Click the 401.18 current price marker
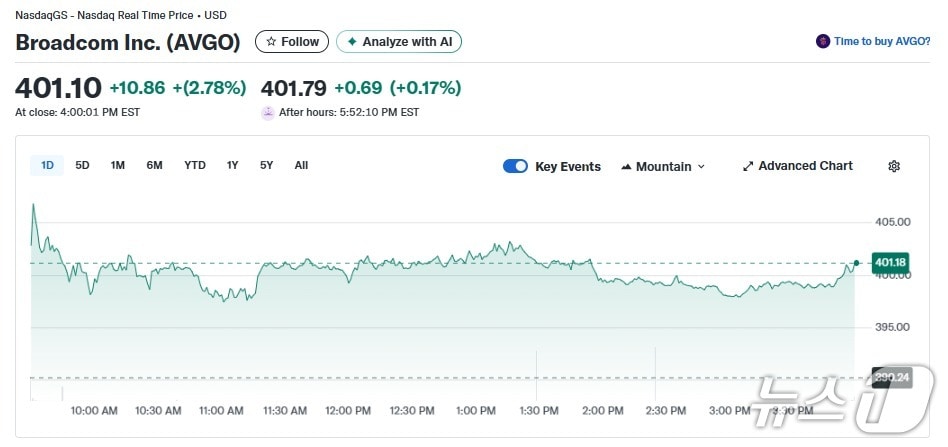948x447 pixels. pos(889,262)
